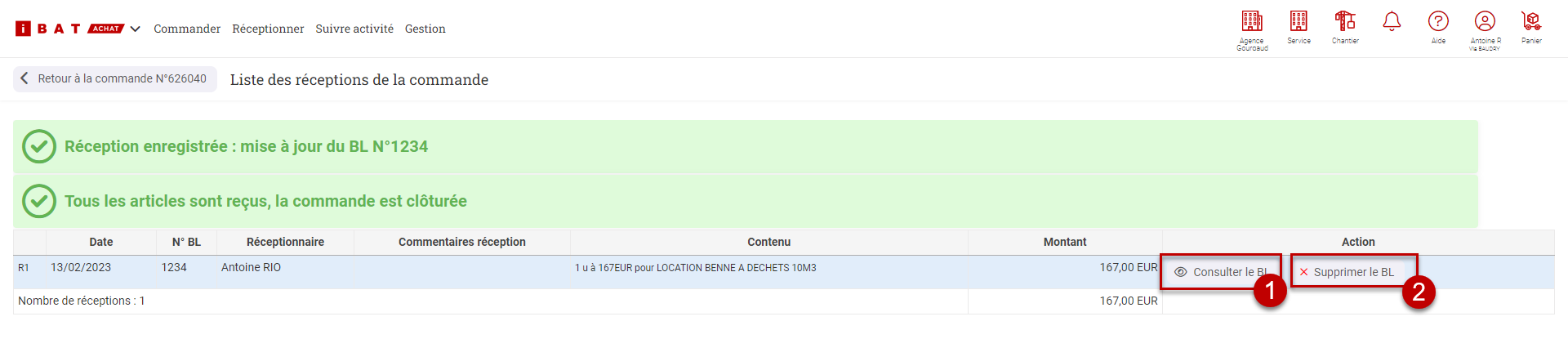
Task: Open notifications bell
Action: [x=1392, y=21]
